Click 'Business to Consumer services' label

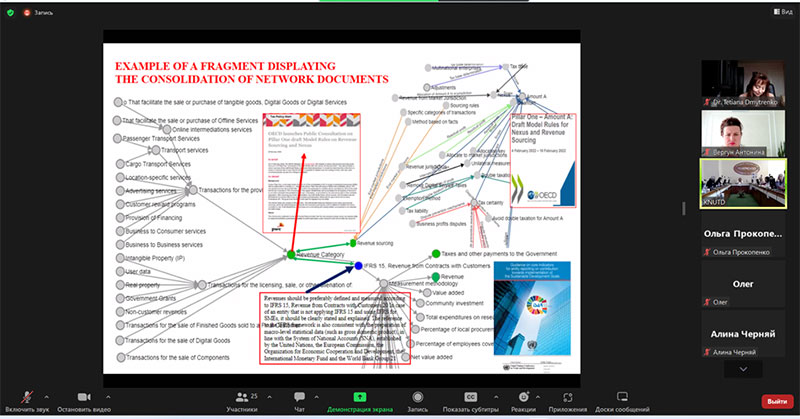[x=166, y=231]
